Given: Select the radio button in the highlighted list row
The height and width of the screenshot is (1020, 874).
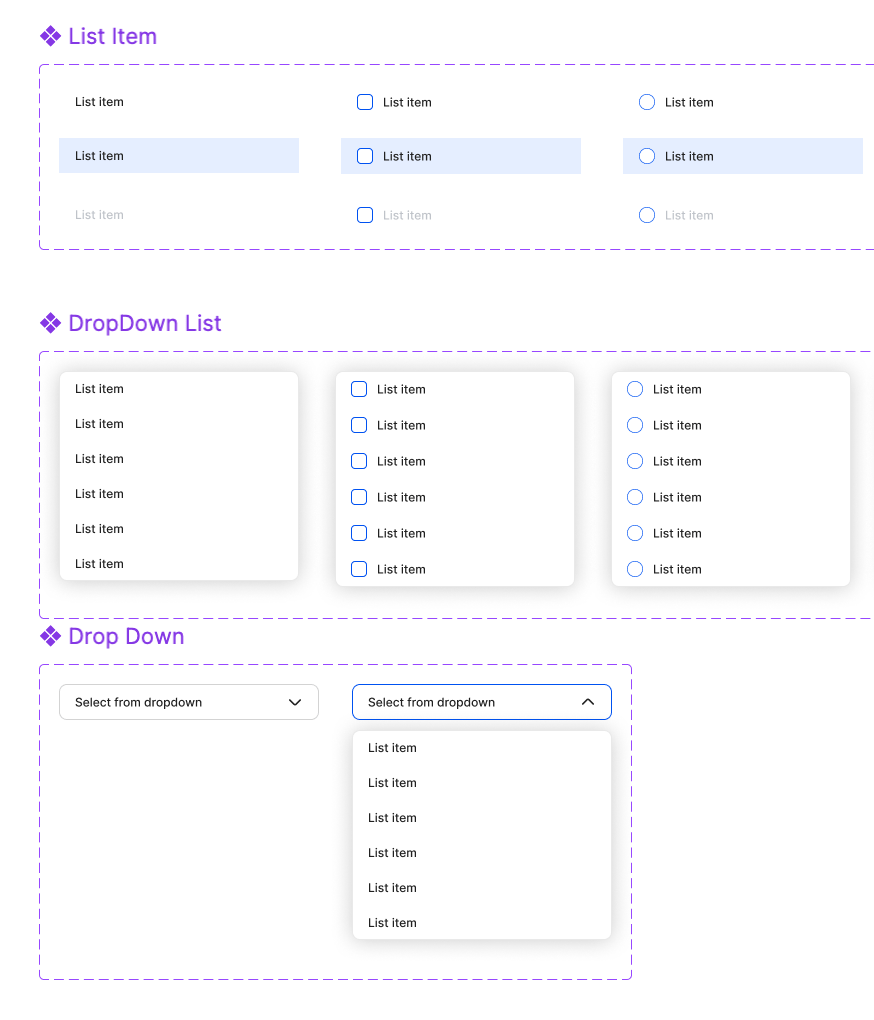Looking at the screenshot, I should click(647, 156).
